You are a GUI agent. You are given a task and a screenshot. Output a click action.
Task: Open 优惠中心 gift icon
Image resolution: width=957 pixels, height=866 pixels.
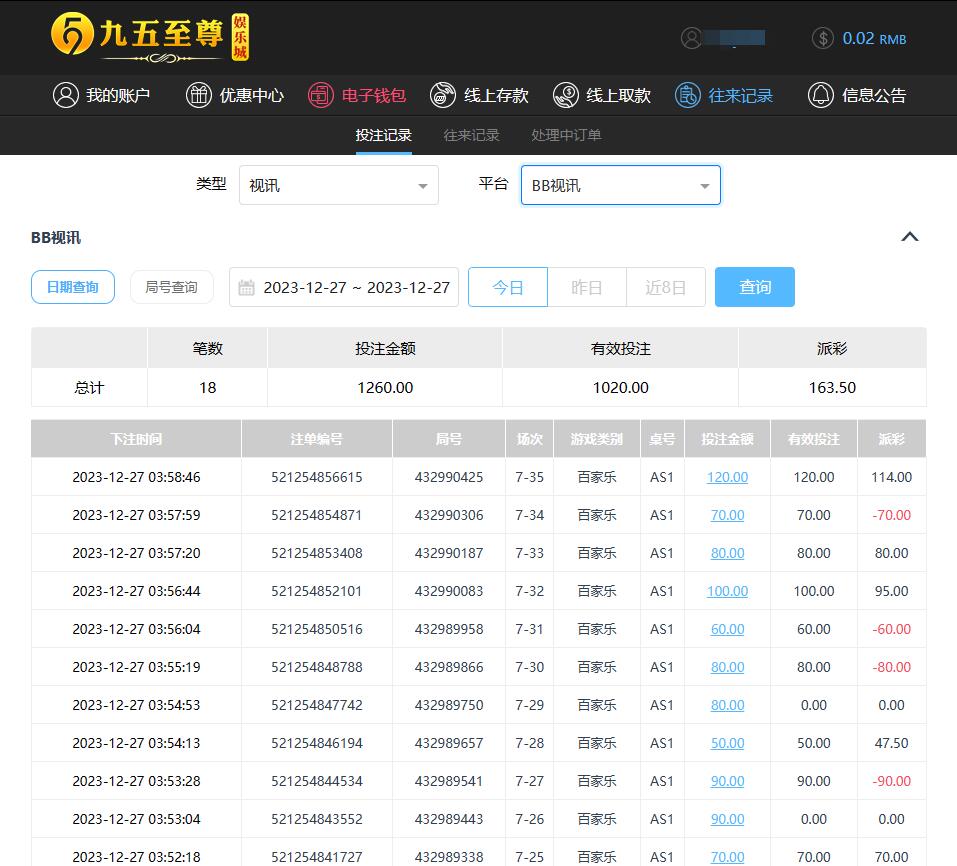click(x=199, y=95)
